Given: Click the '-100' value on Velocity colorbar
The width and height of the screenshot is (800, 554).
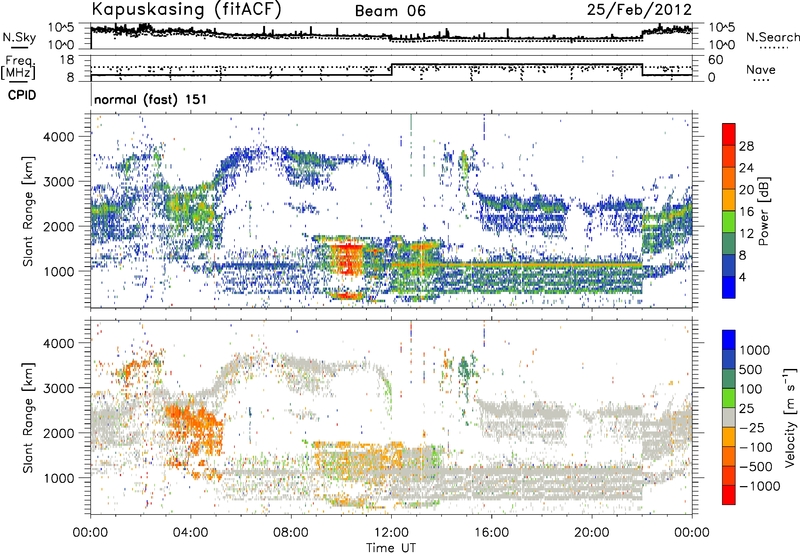Looking at the screenshot, I should (756, 447).
